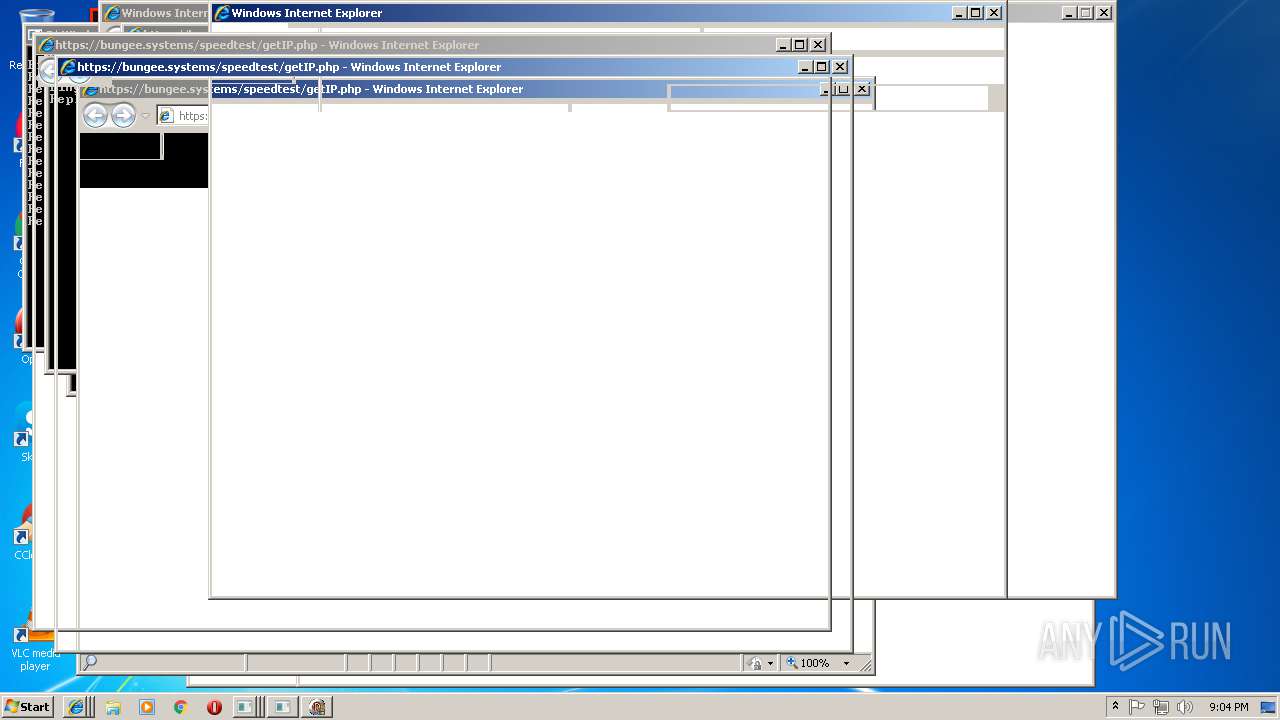1280x720 pixels.
Task: Open Opera browser from taskbar
Action: pos(214,707)
